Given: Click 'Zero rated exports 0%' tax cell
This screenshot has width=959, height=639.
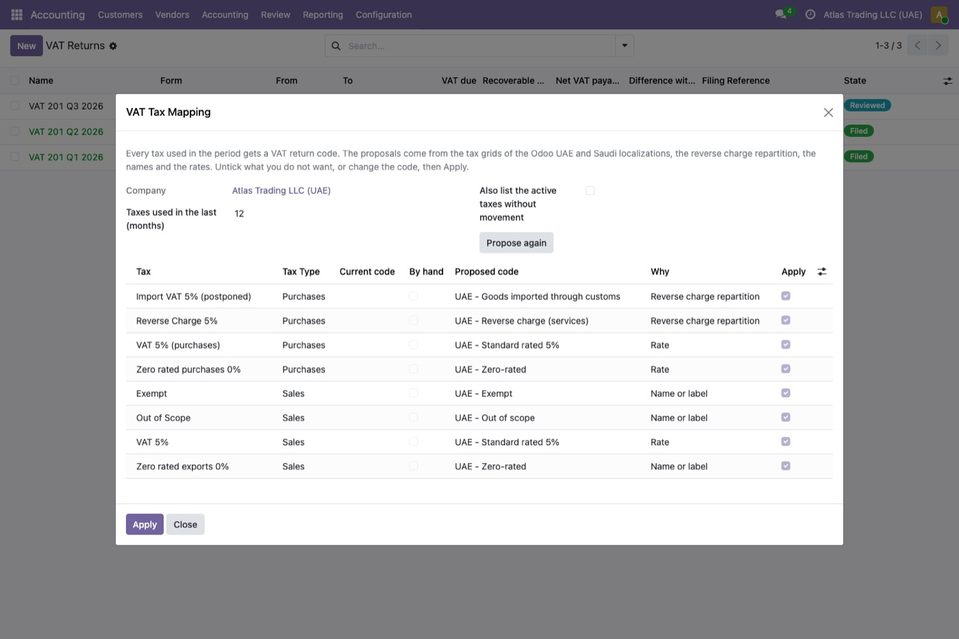Looking at the screenshot, I should pos(182,467).
